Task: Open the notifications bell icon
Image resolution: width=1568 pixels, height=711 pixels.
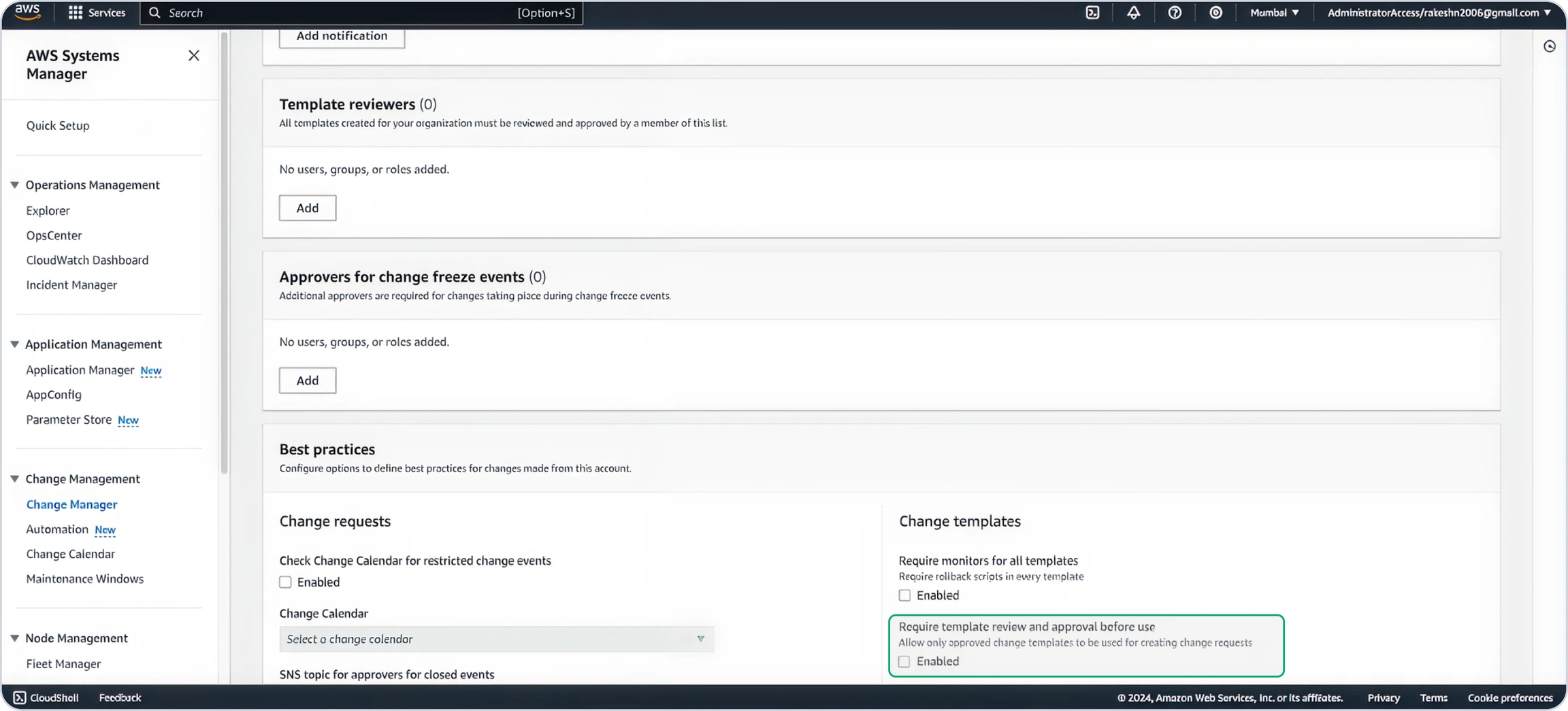Action: tap(1133, 13)
